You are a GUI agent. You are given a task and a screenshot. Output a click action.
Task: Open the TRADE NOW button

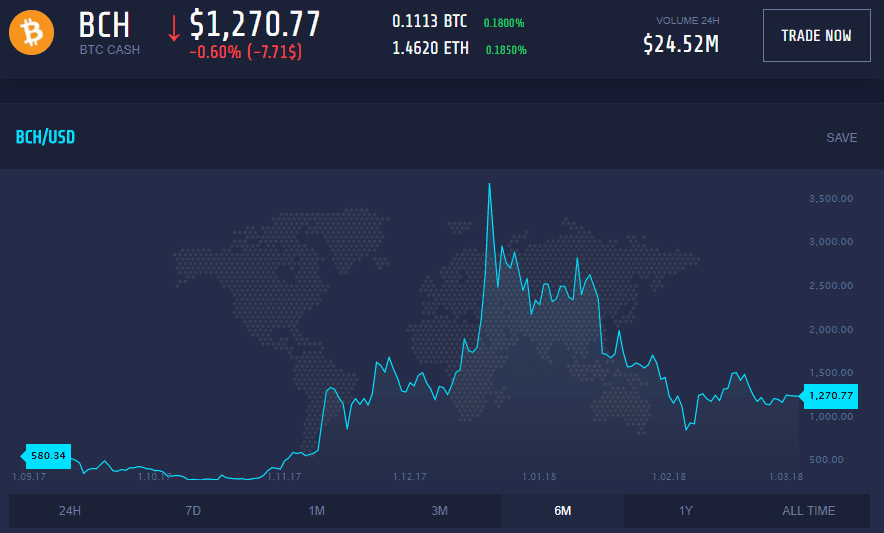[x=816, y=36]
